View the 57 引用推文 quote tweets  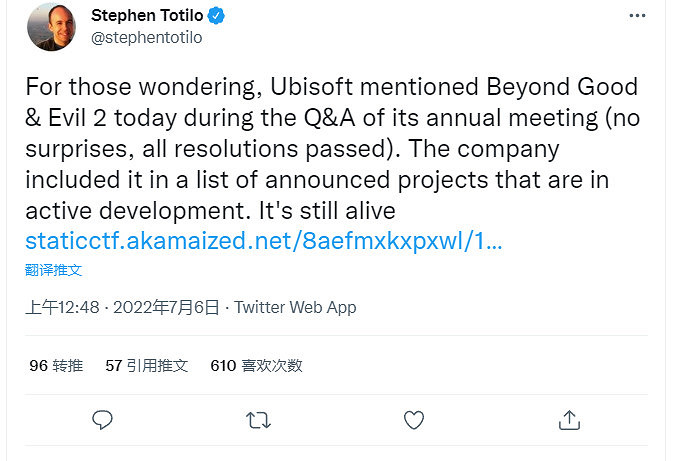(x=146, y=366)
